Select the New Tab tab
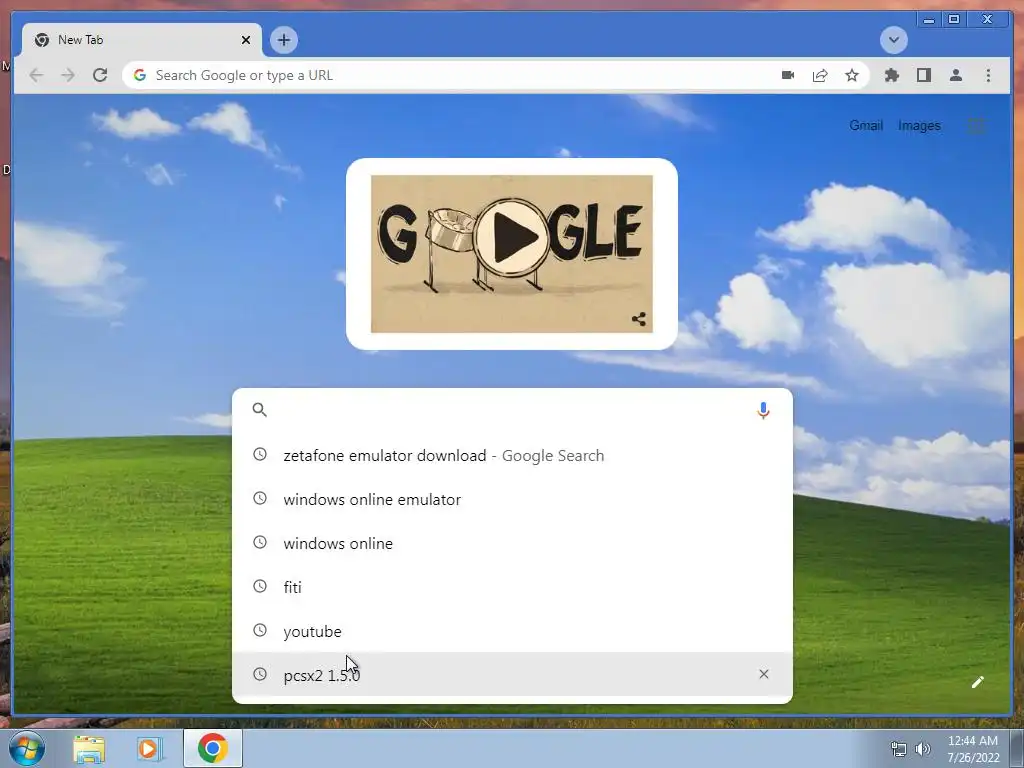 pyautogui.click(x=142, y=40)
